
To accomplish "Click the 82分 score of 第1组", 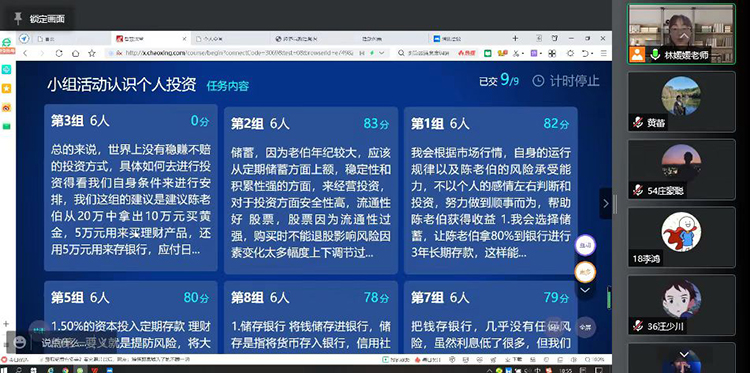I will click(556, 124).
